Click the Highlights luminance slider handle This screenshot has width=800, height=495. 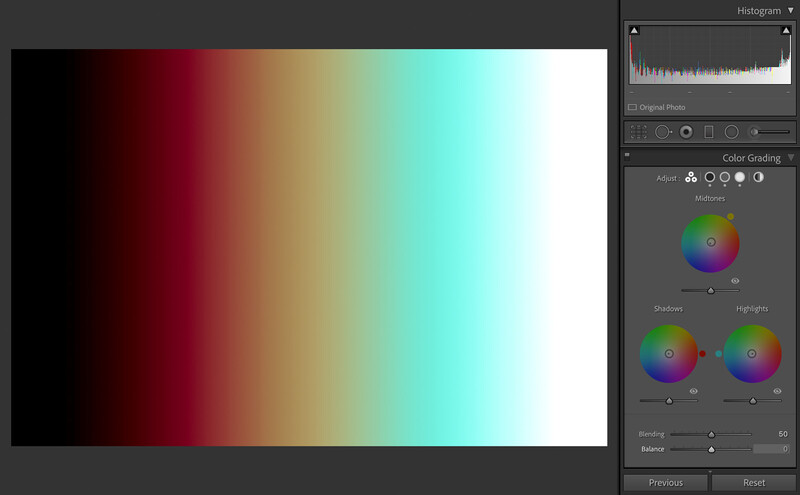[x=753, y=401]
